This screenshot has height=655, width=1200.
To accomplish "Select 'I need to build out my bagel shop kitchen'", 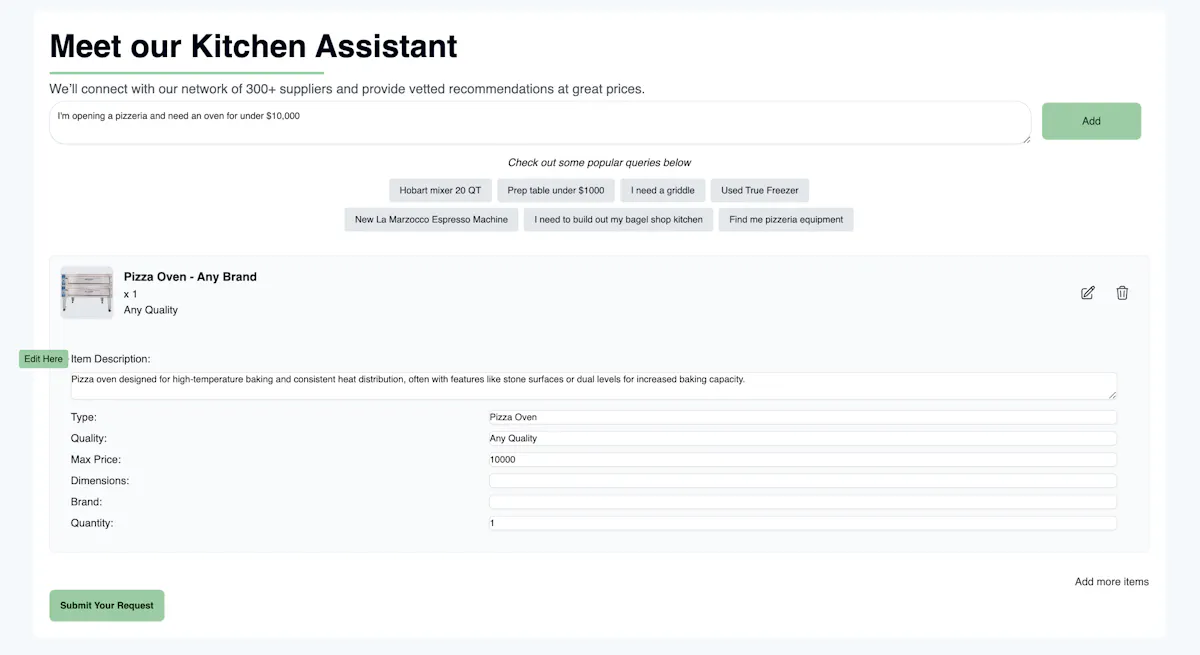I will click(618, 219).
